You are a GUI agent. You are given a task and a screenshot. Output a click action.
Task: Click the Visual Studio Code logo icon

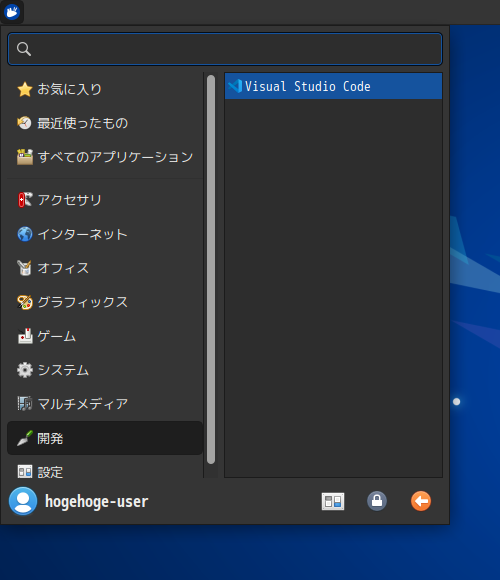click(235, 86)
